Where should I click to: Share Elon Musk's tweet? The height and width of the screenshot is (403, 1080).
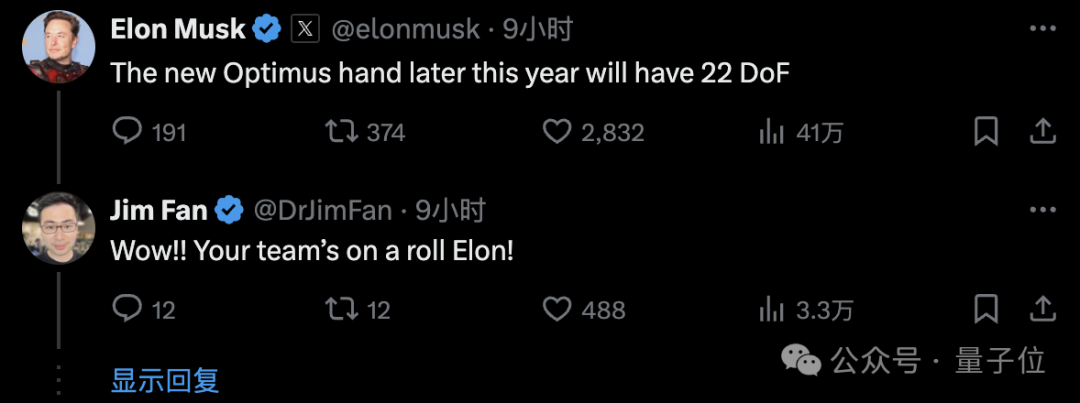[x=1042, y=131]
